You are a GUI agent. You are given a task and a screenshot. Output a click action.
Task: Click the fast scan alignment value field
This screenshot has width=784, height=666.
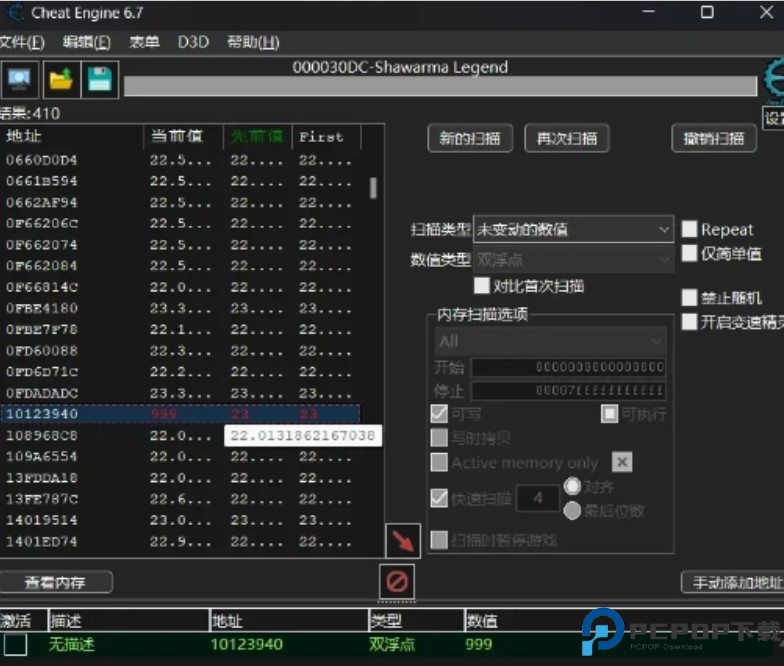(538, 498)
